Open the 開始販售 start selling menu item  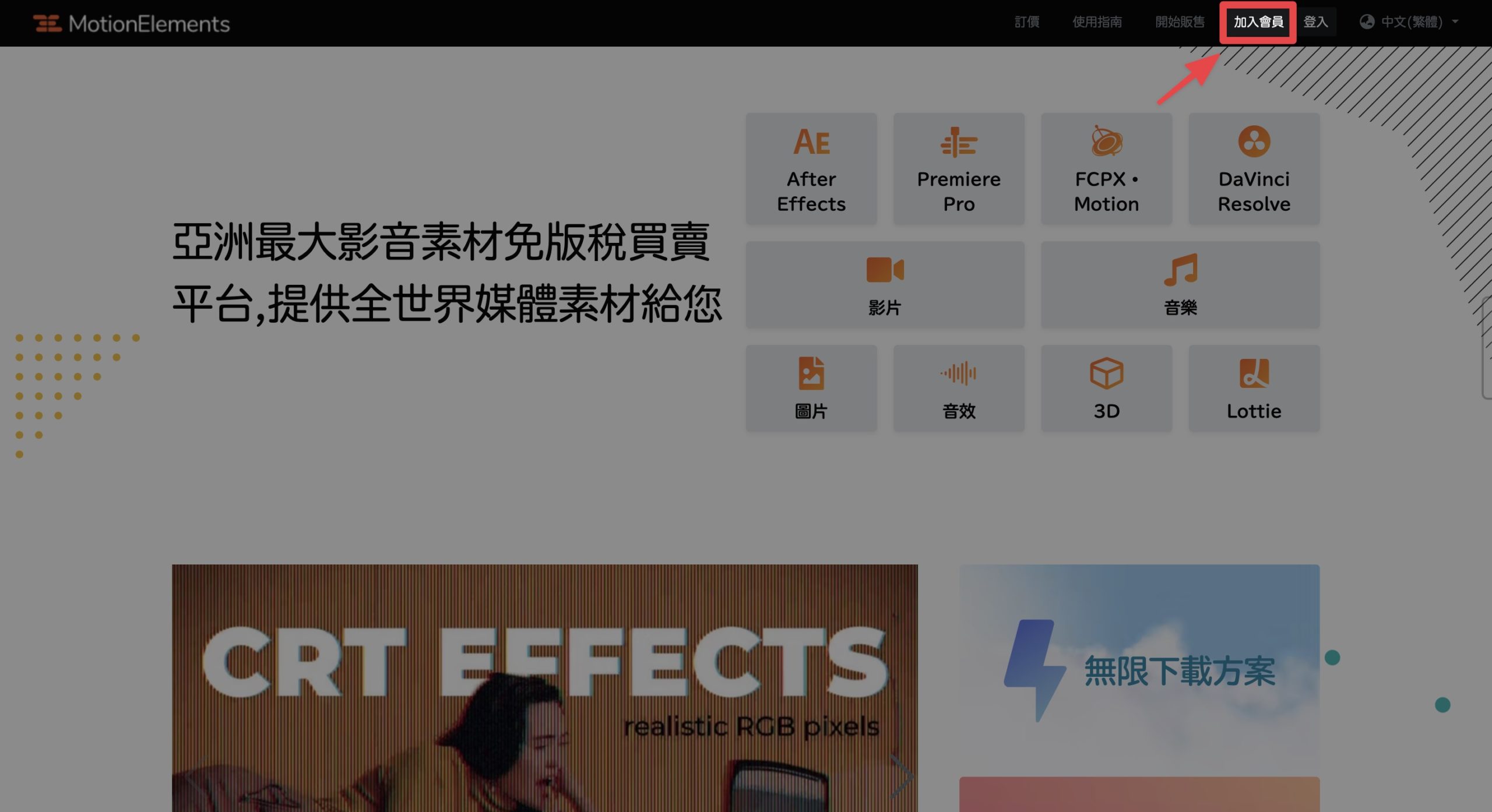tap(1180, 22)
